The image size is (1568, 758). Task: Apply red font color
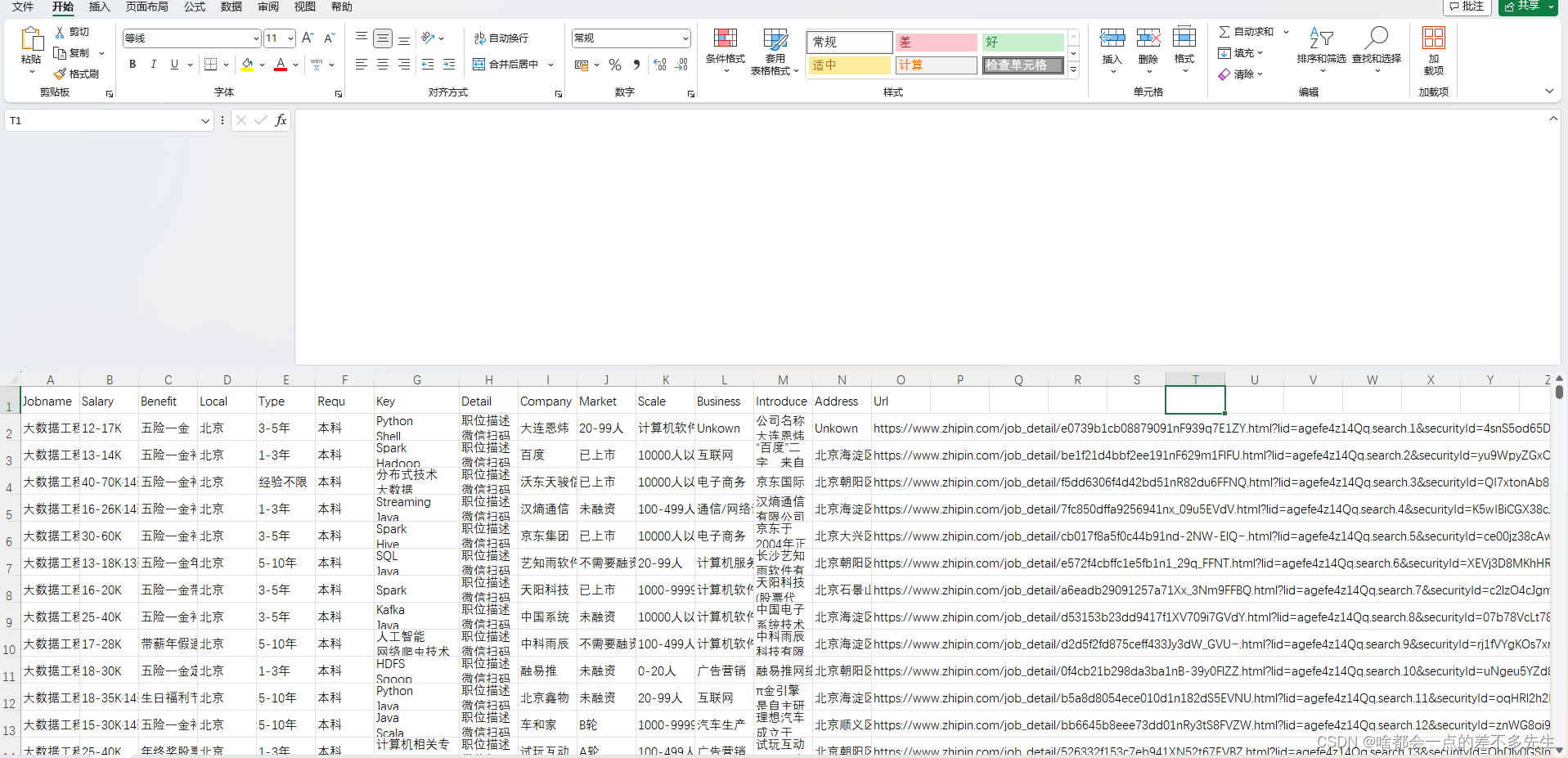(281, 65)
